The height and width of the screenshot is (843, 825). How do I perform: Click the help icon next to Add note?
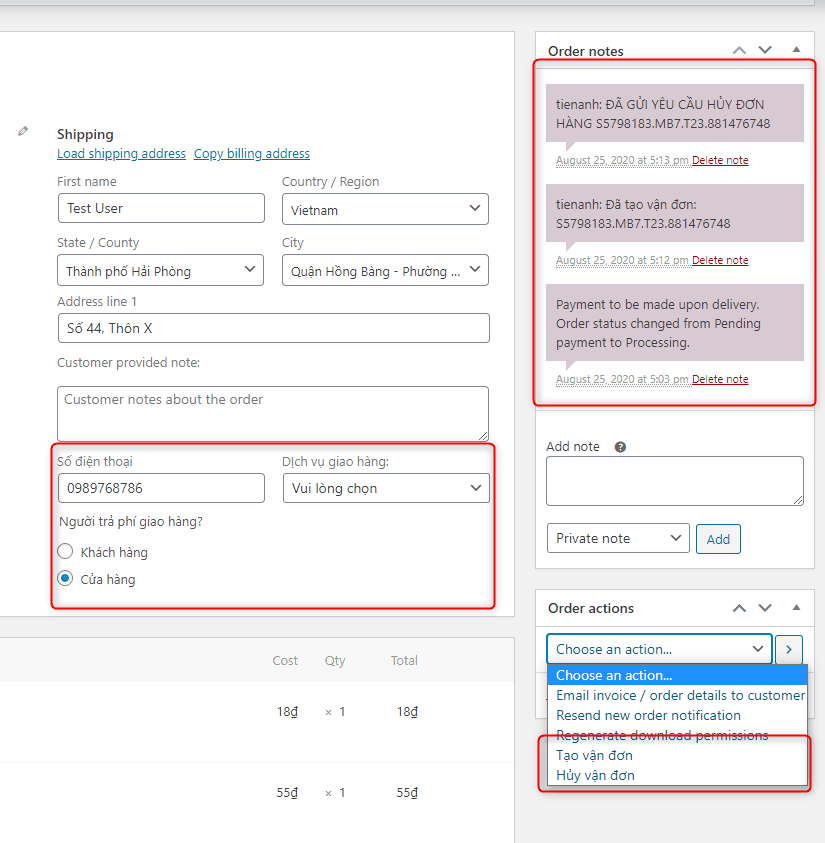pos(620,447)
